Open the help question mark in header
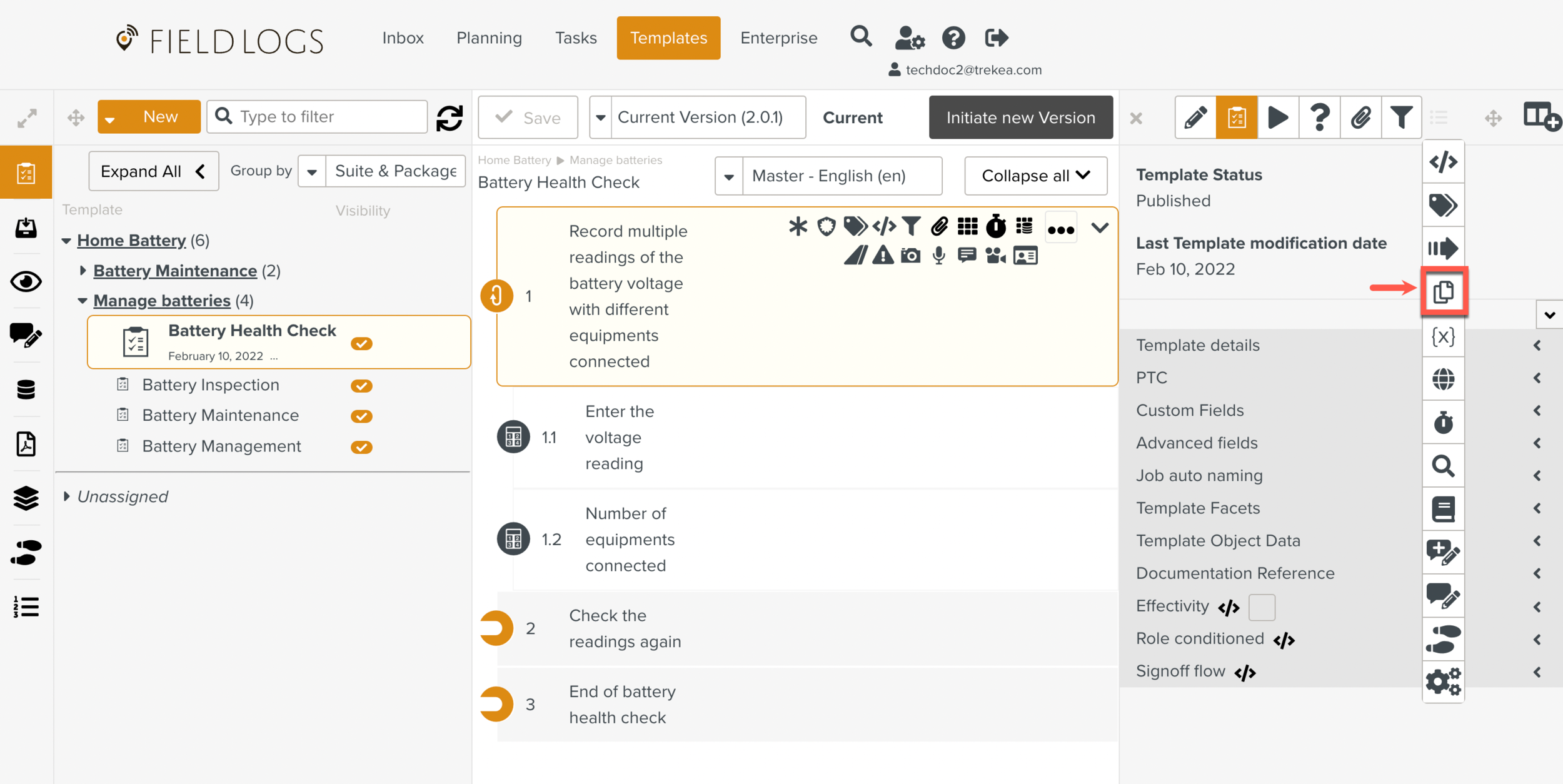 (x=953, y=38)
